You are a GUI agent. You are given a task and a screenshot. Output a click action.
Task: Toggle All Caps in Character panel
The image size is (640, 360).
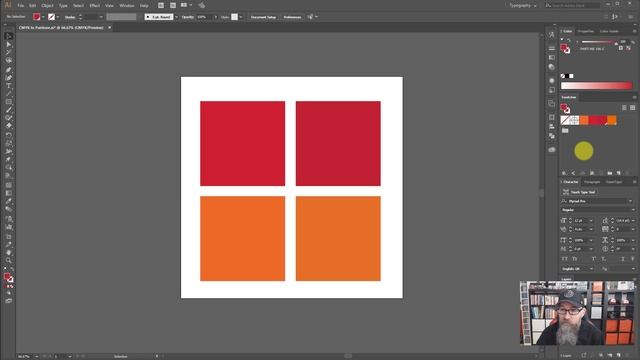pos(565,259)
